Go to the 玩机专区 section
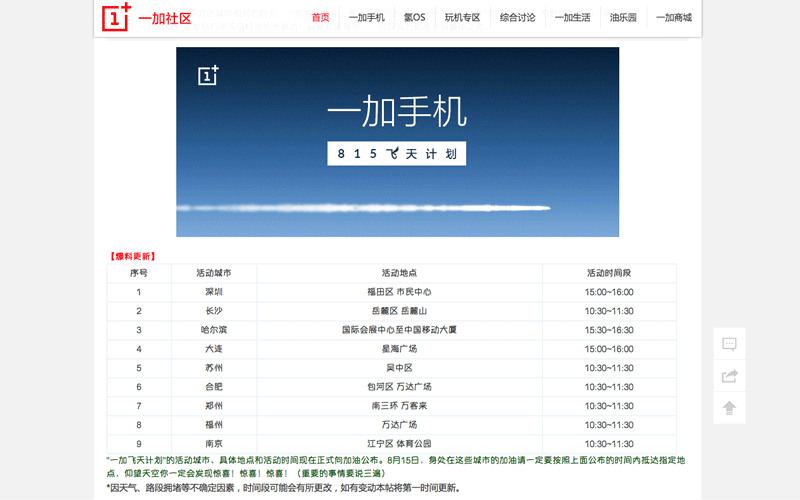The image size is (800, 500). pos(462,18)
